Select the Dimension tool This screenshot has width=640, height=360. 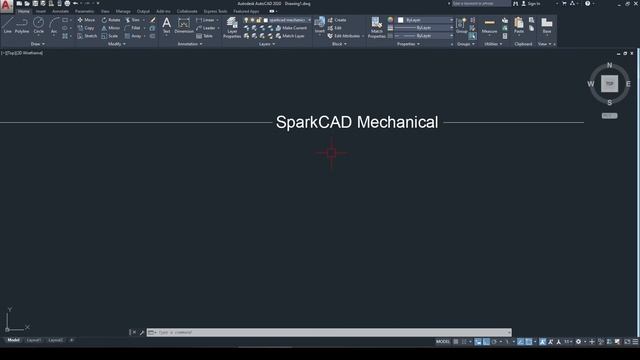pyautogui.click(x=184, y=25)
